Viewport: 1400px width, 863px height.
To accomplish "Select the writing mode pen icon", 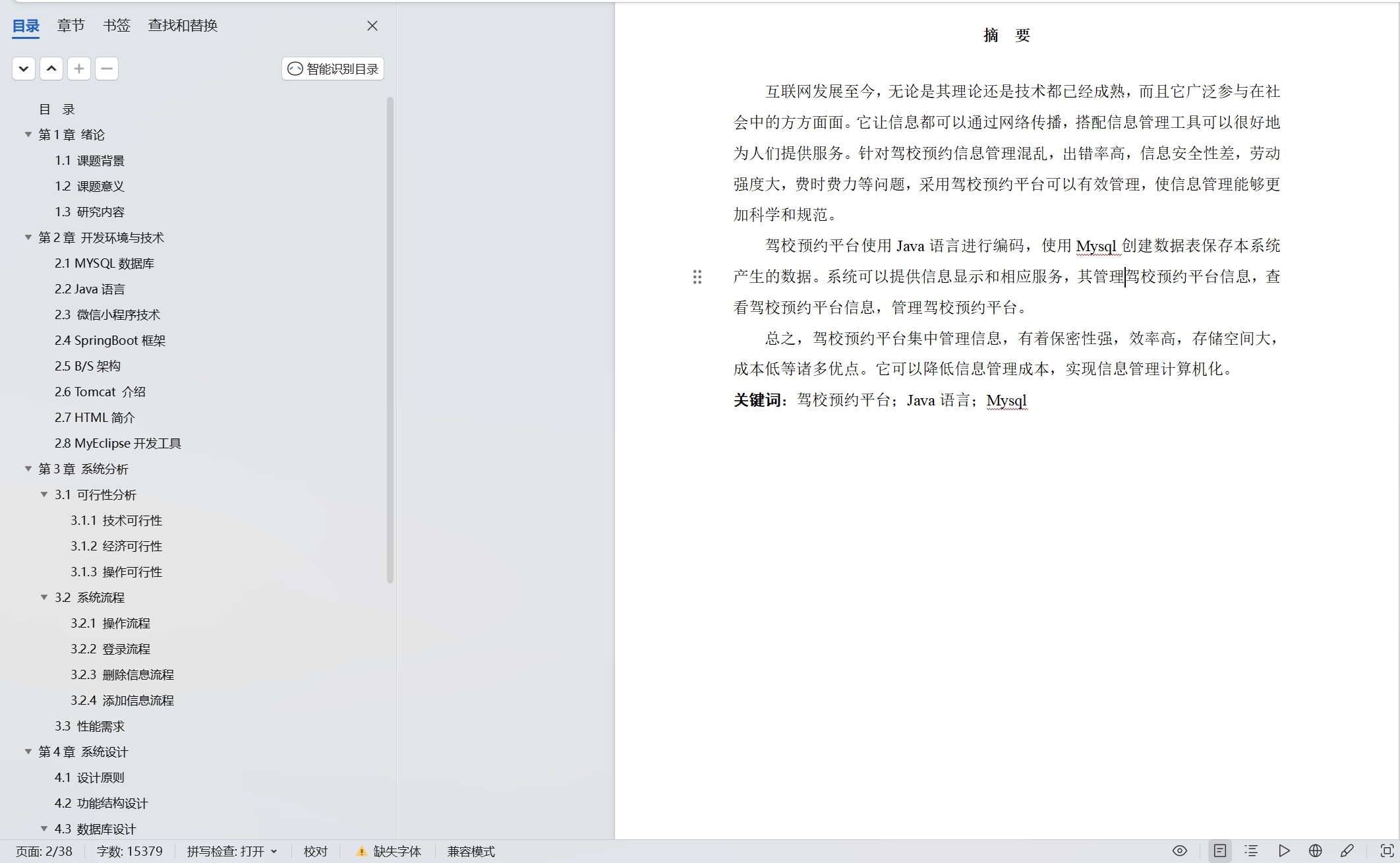I will pos(1347,850).
